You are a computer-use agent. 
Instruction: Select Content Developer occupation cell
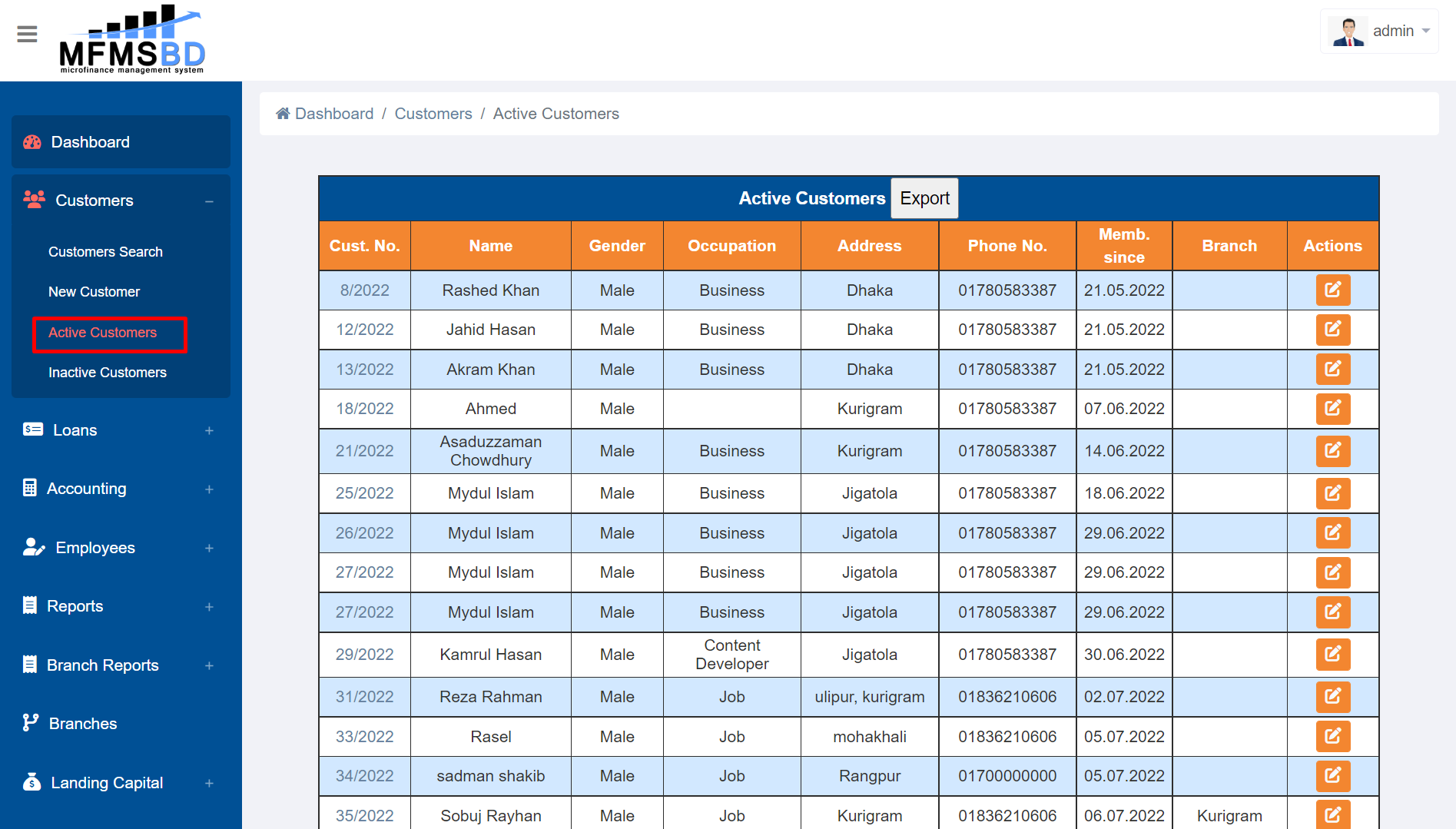pyautogui.click(x=731, y=655)
